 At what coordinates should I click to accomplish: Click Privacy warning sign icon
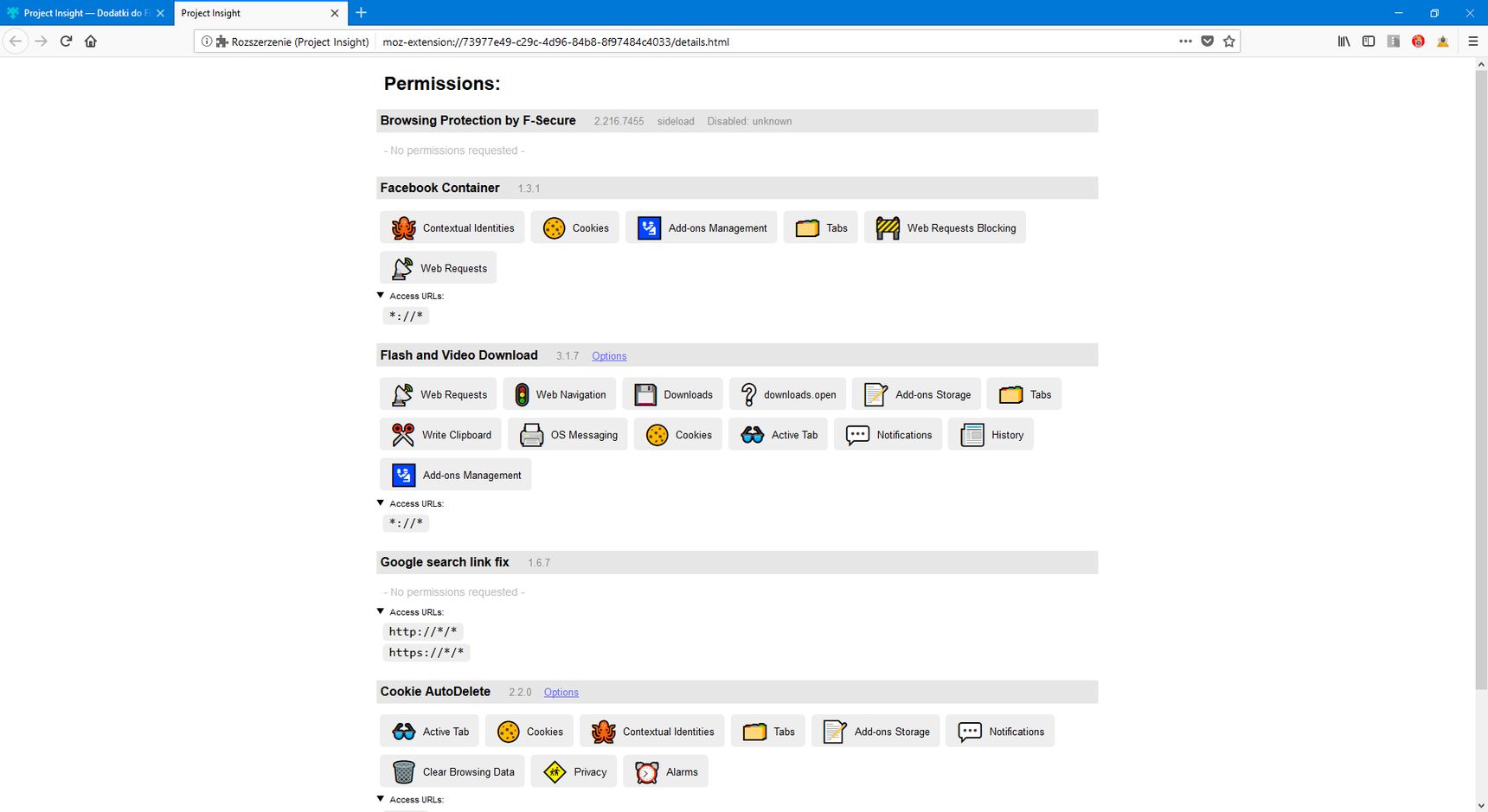pyautogui.click(x=555, y=771)
